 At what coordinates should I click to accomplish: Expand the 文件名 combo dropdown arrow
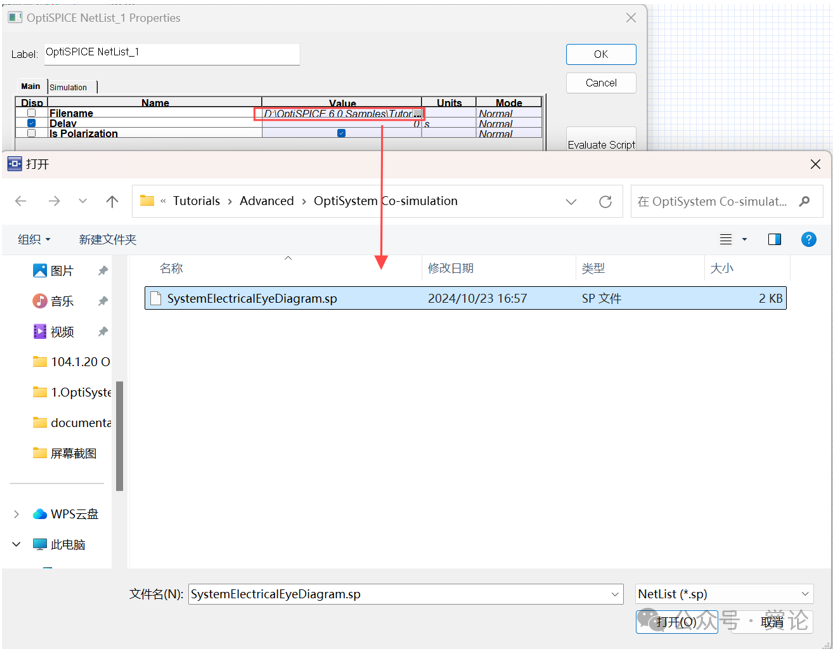[x=615, y=594]
